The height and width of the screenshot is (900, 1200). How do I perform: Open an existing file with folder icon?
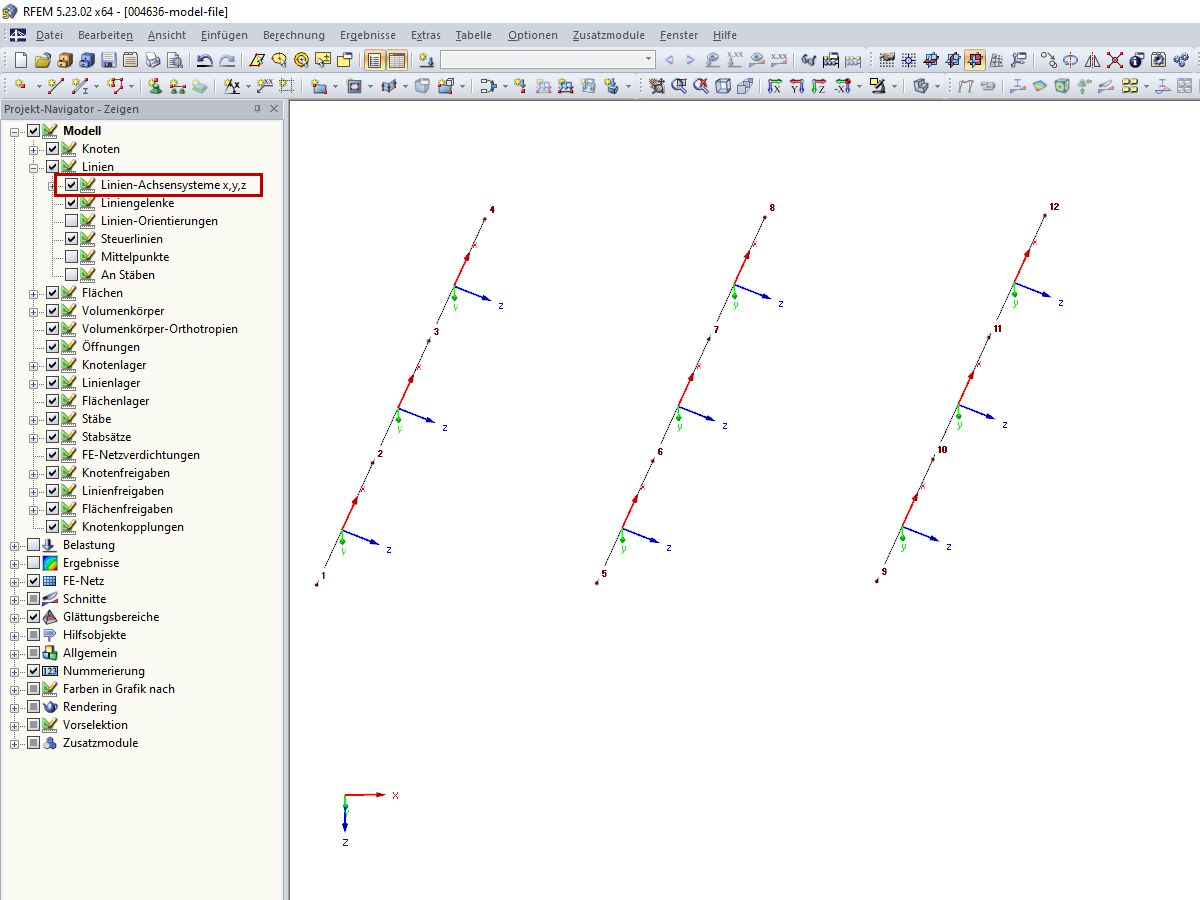pyautogui.click(x=43, y=60)
